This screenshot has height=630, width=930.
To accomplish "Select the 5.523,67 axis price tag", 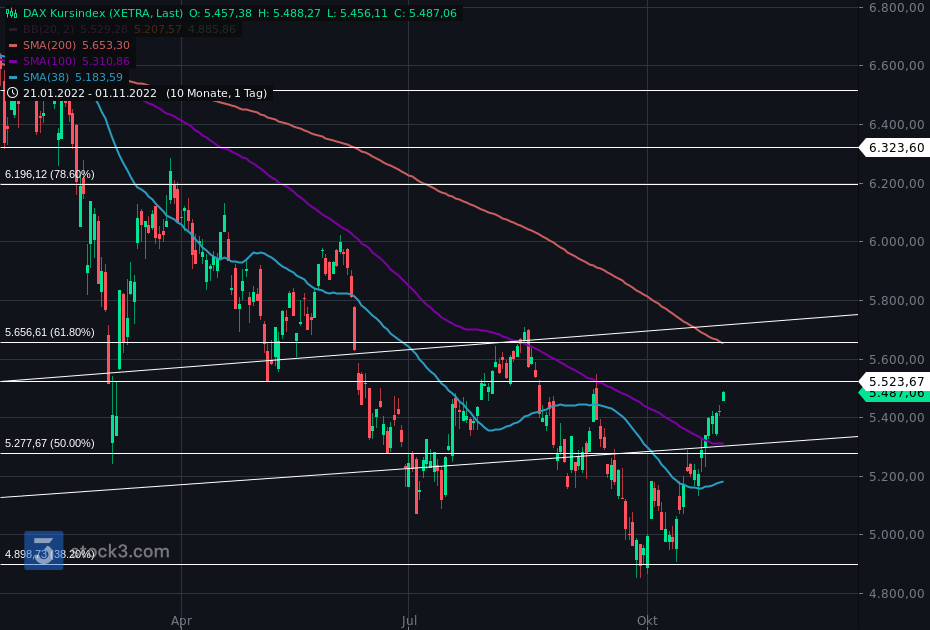I will 893,381.
